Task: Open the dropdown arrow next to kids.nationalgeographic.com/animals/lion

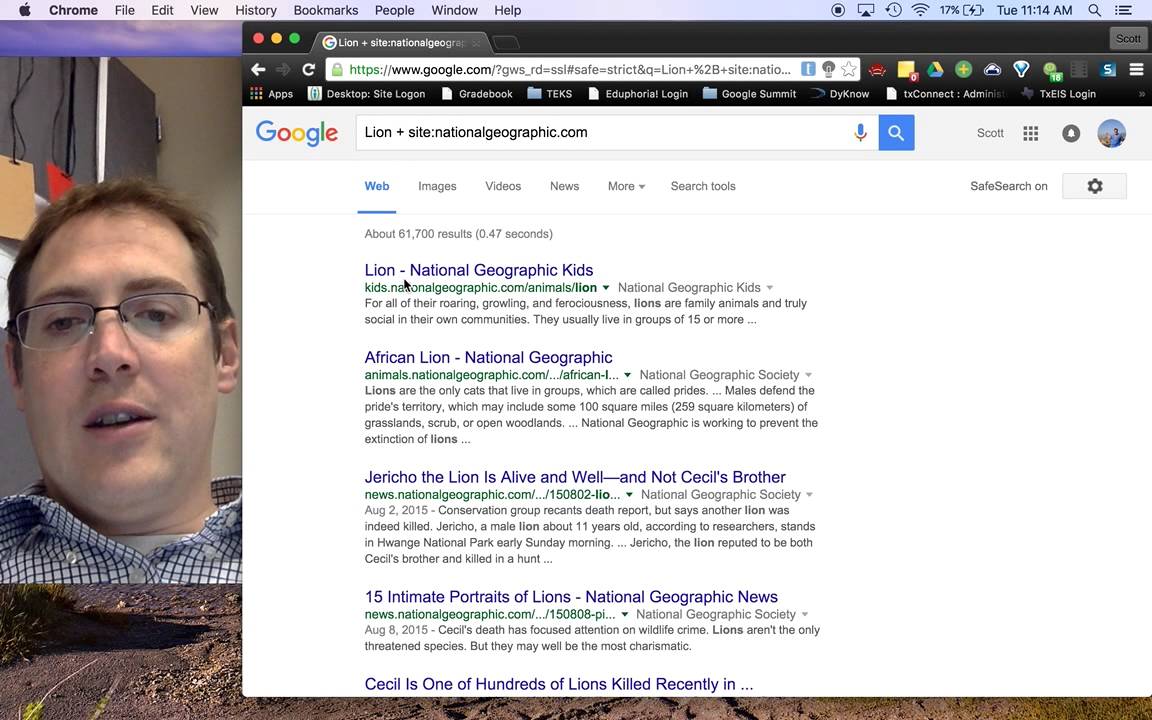Action: [x=605, y=287]
